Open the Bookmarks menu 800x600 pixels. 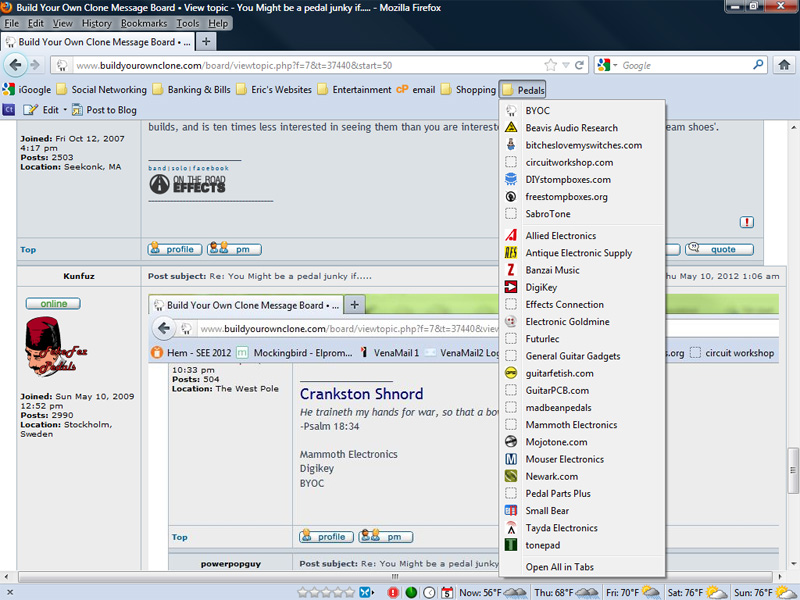[144, 23]
